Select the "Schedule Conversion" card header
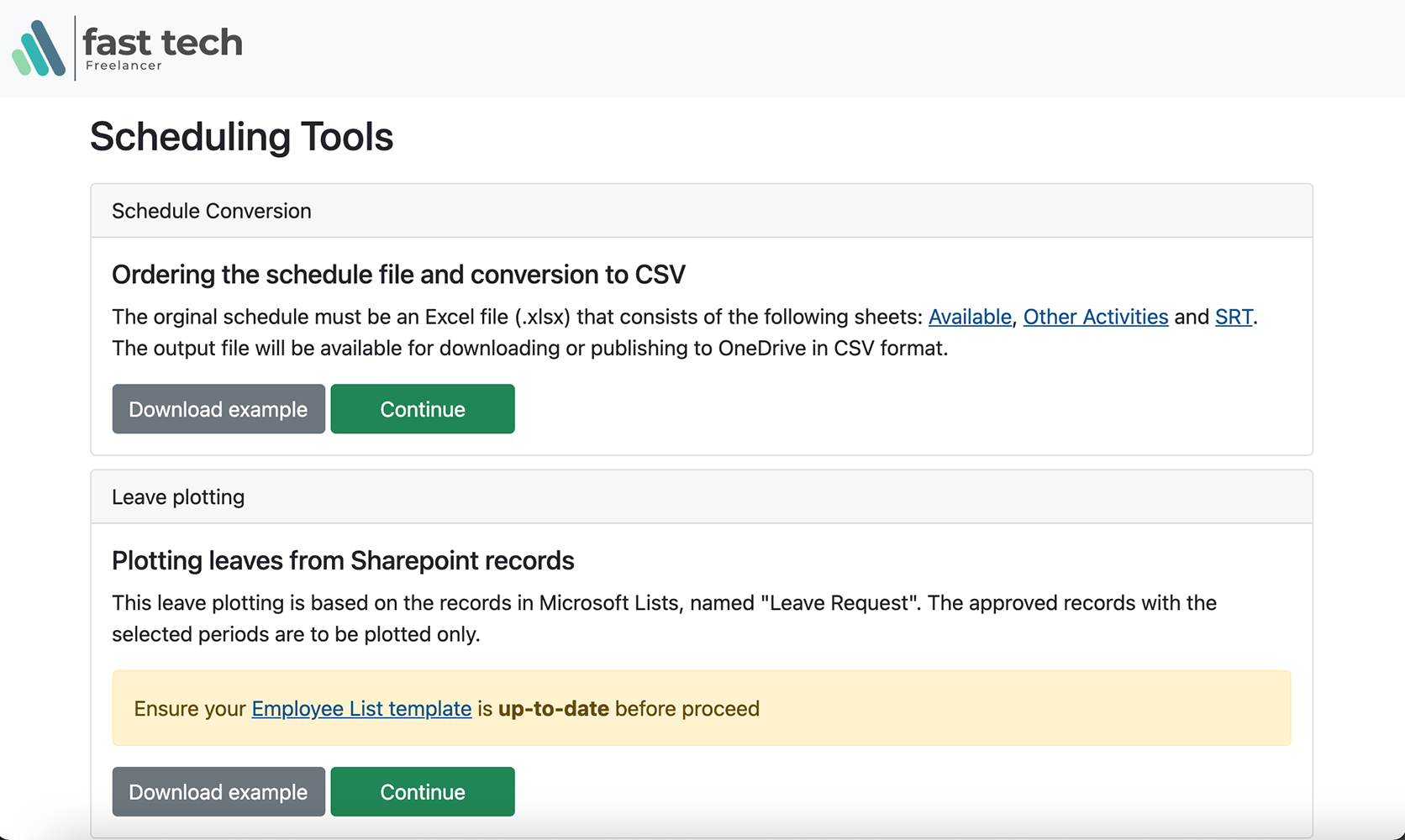Screen dimensions: 1405x840 (x=212, y=211)
